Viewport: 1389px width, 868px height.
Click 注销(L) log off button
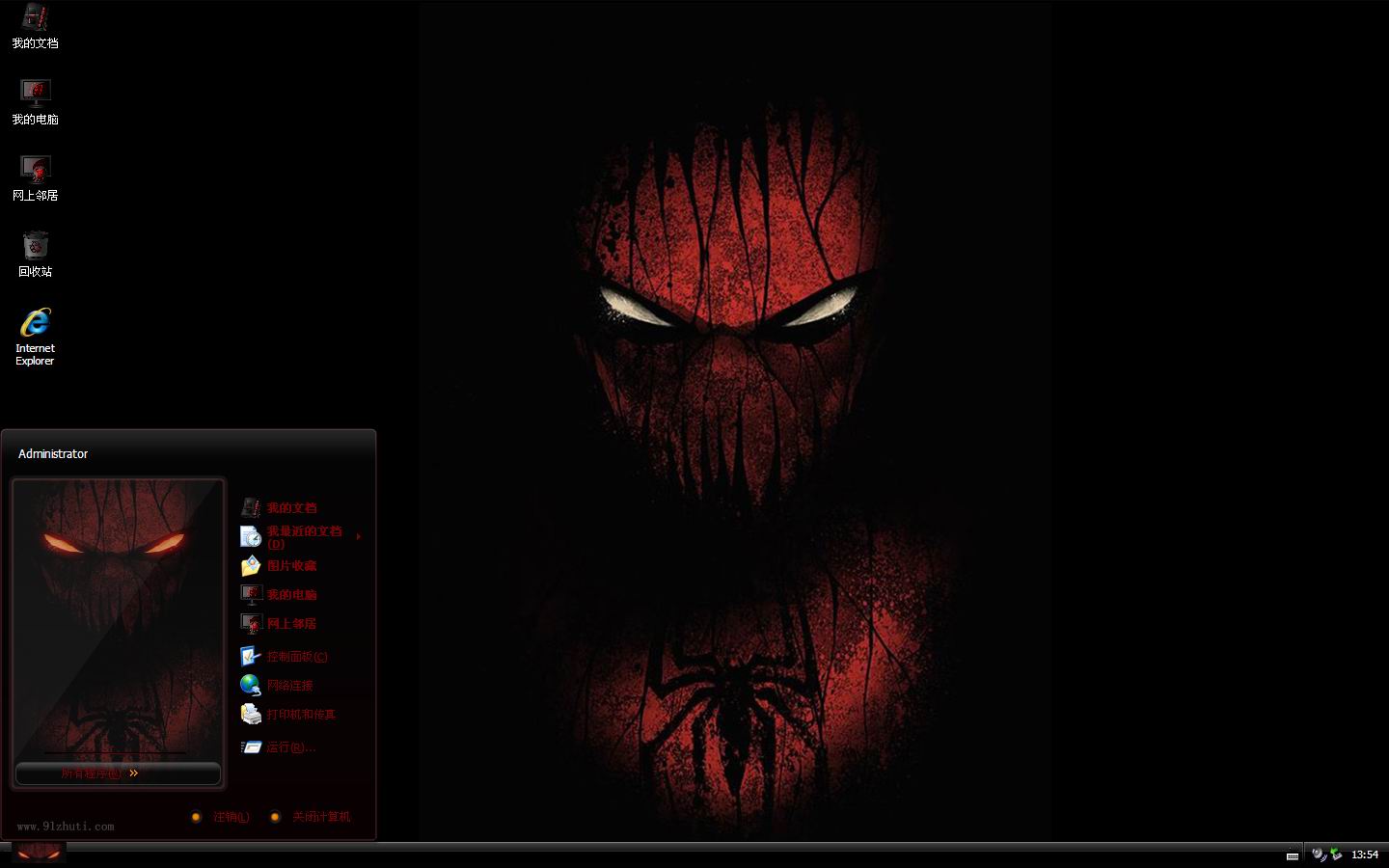pyautogui.click(x=221, y=817)
